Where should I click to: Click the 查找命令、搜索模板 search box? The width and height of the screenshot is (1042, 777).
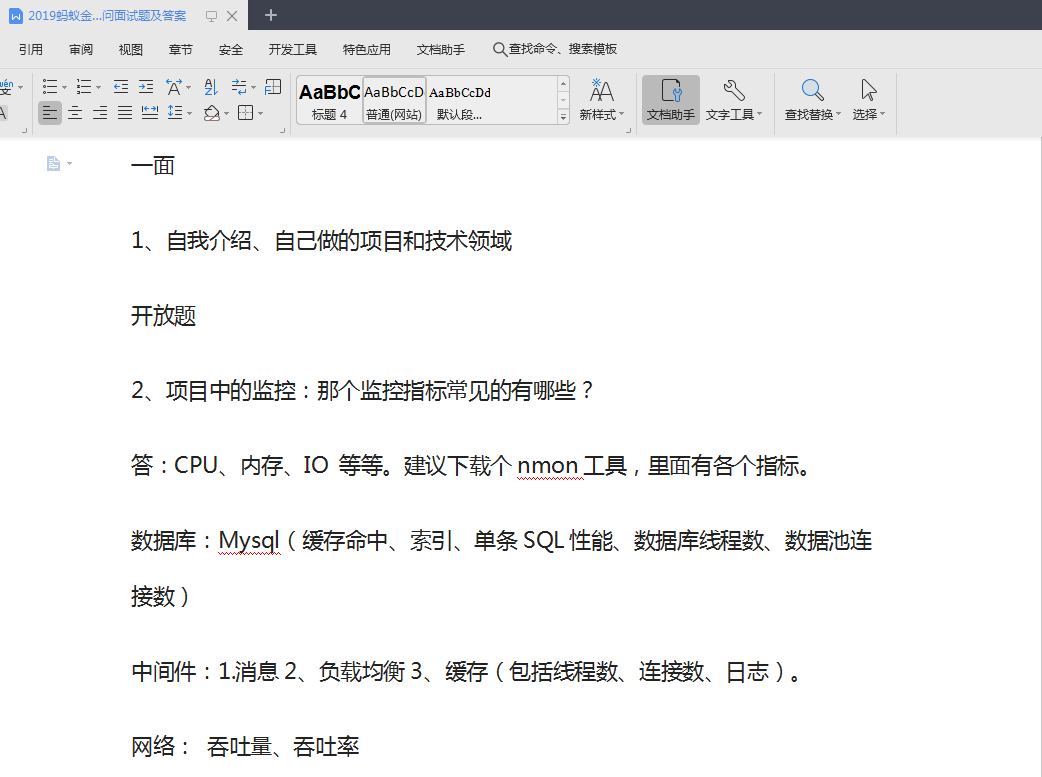[x=555, y=49]
